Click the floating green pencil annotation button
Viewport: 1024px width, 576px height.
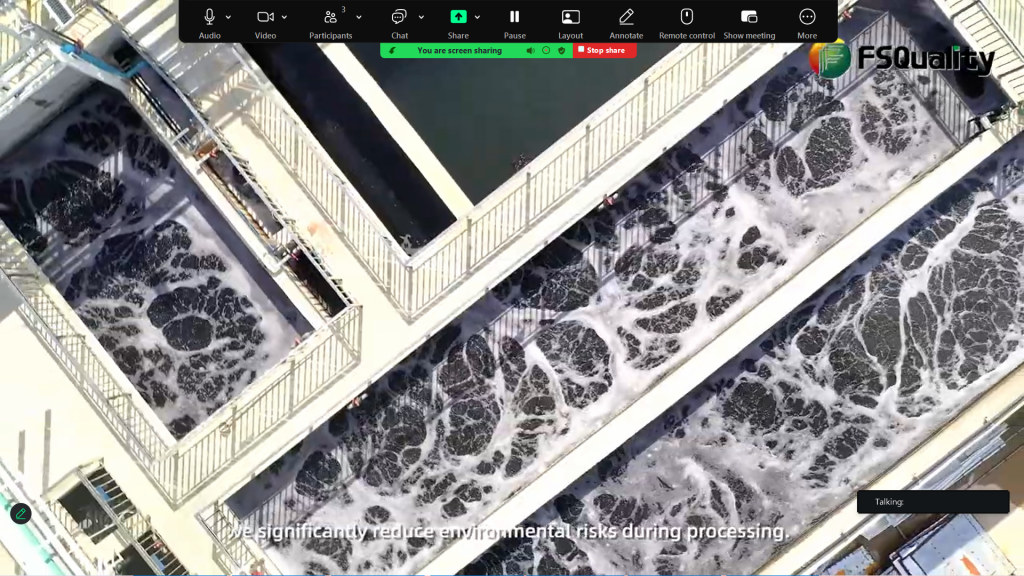click(20, 514)
